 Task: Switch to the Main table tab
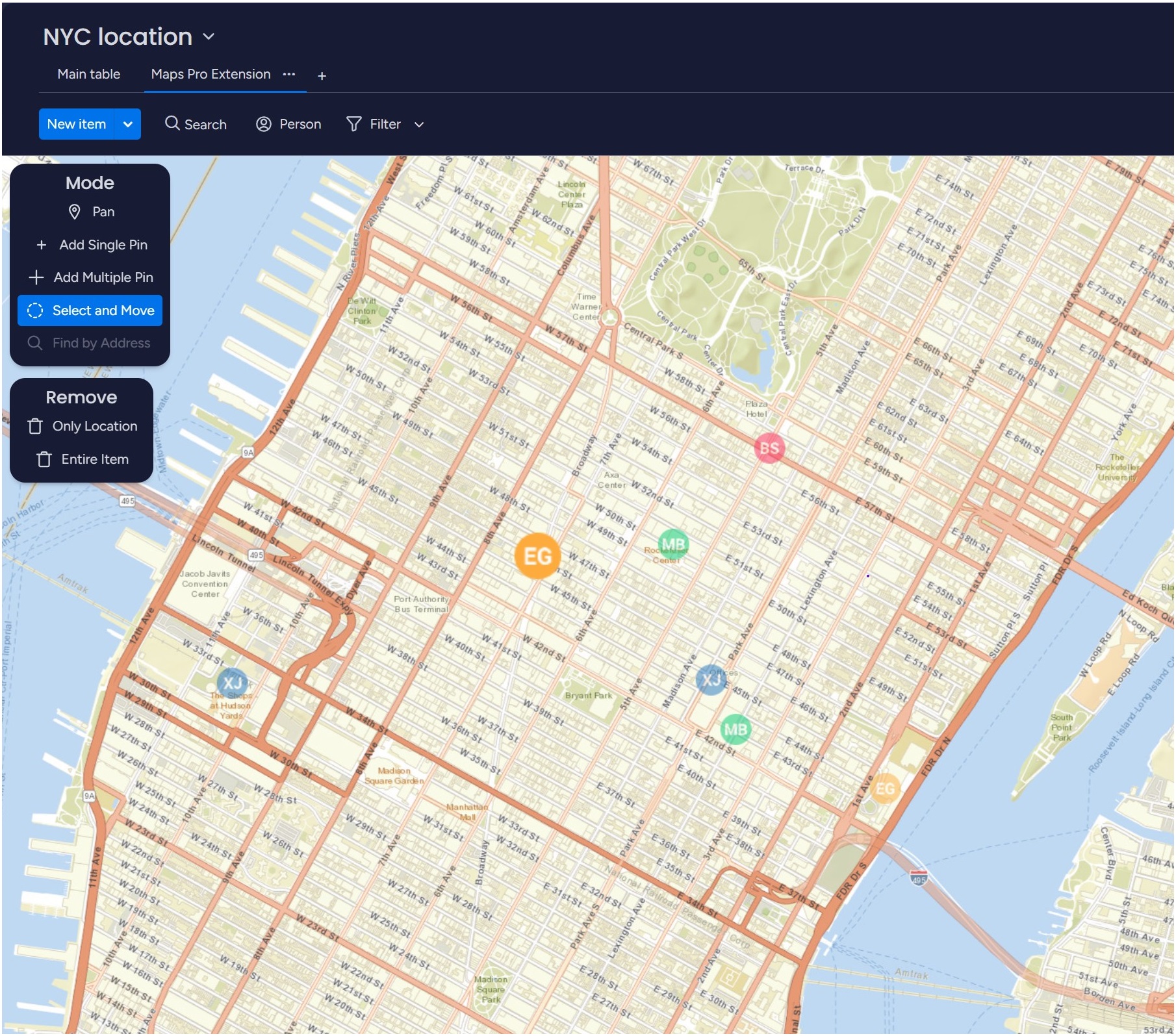point(88,74)
